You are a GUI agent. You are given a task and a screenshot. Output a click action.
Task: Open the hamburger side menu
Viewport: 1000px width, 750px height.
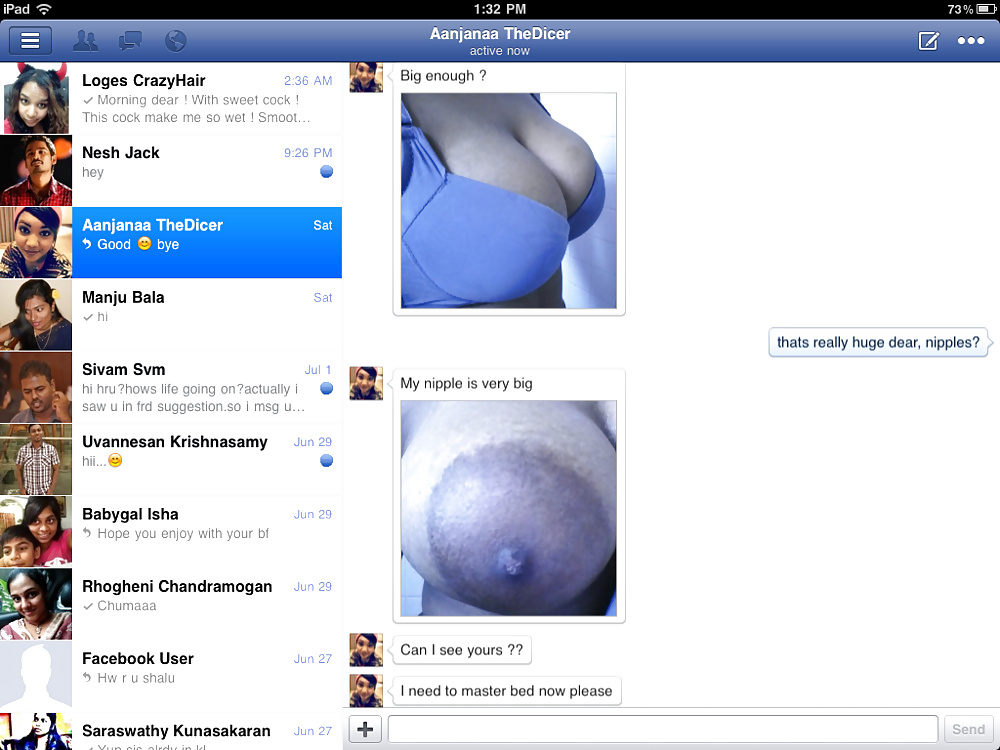[x=30, y=41]
